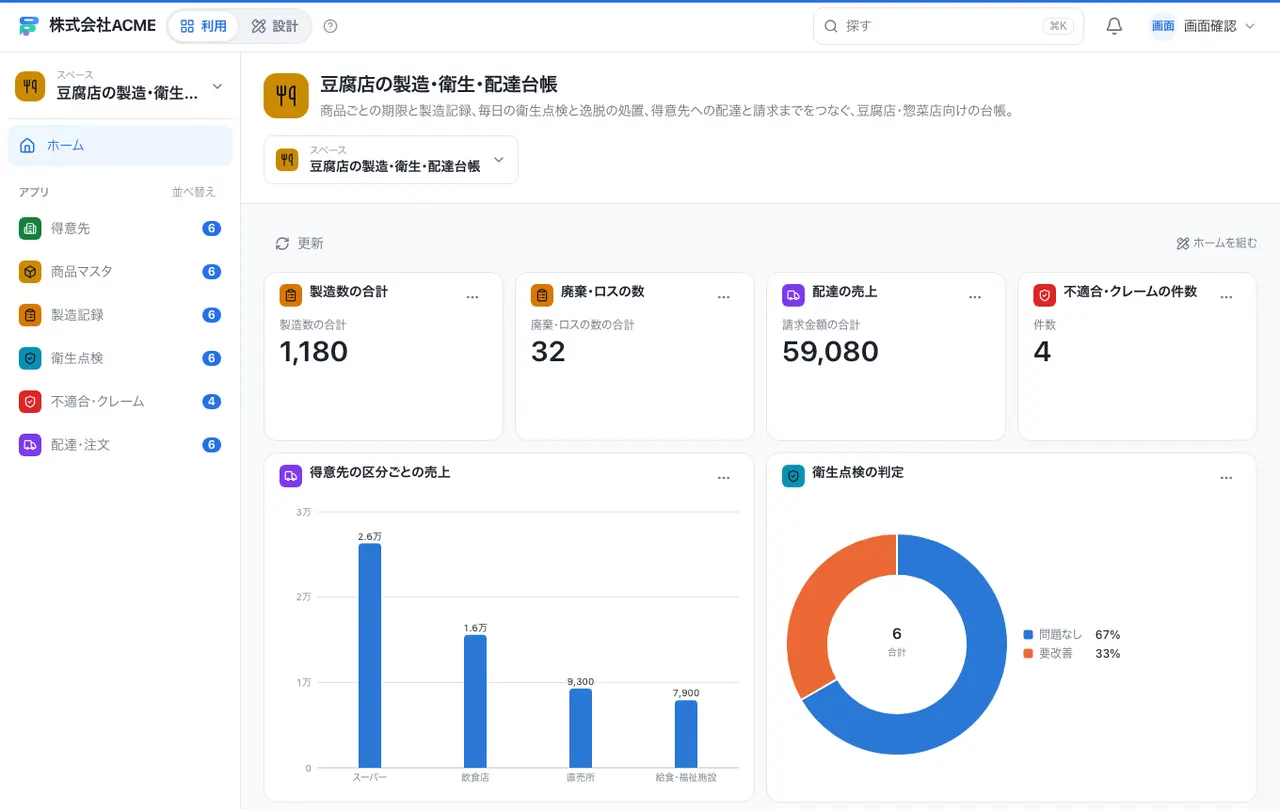The image size is (1280, 809).
Task: Click the 廃棄・ロスの数 card icon
Action: [542, 295]
